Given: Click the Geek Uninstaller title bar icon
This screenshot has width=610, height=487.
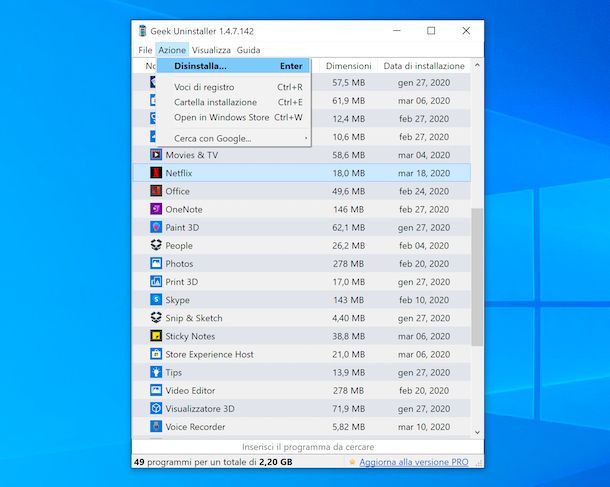Looking at the screenshot, I should click(x=142, y=31).
